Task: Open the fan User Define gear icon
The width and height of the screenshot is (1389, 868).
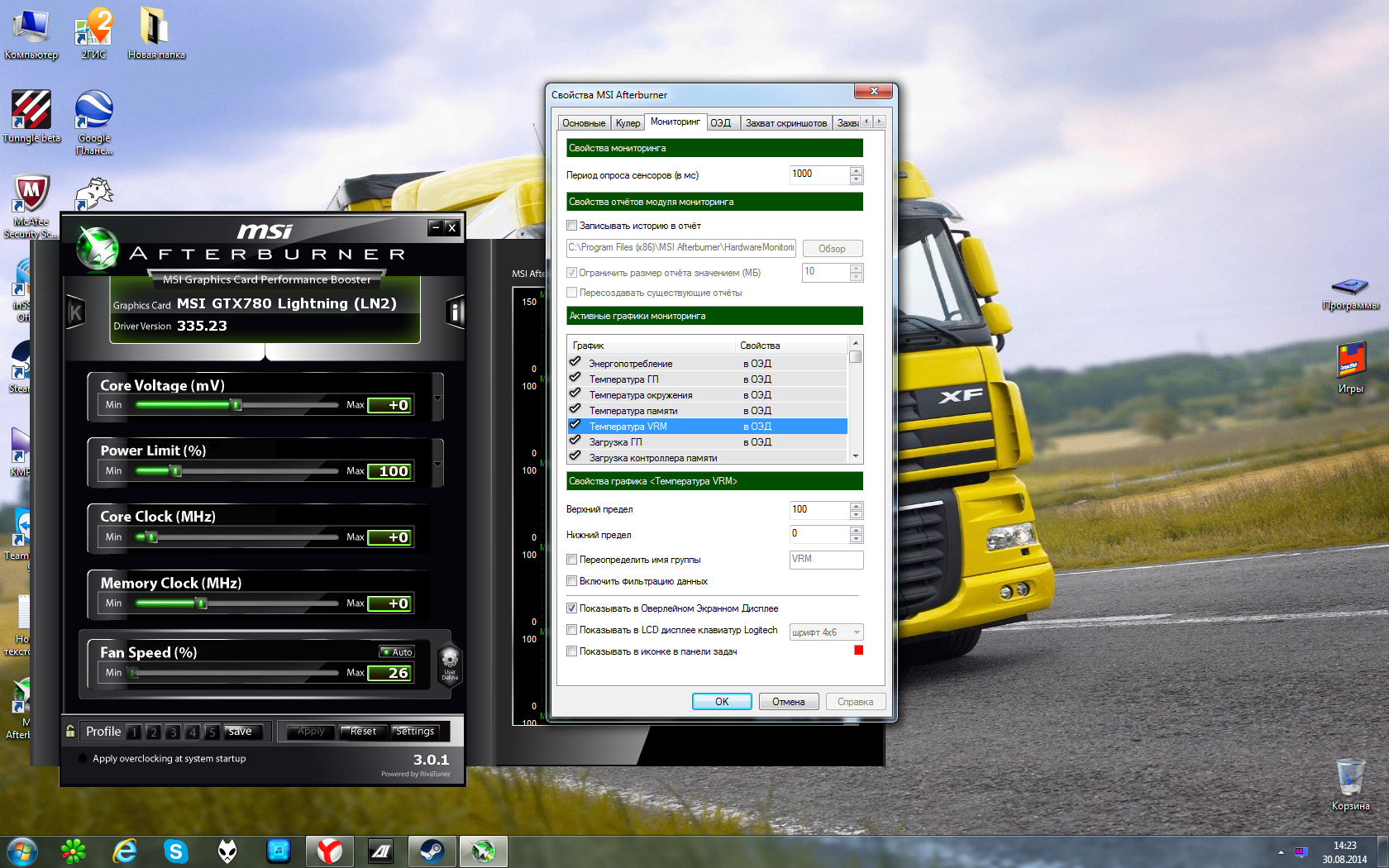Action: [x=450, y=664]
